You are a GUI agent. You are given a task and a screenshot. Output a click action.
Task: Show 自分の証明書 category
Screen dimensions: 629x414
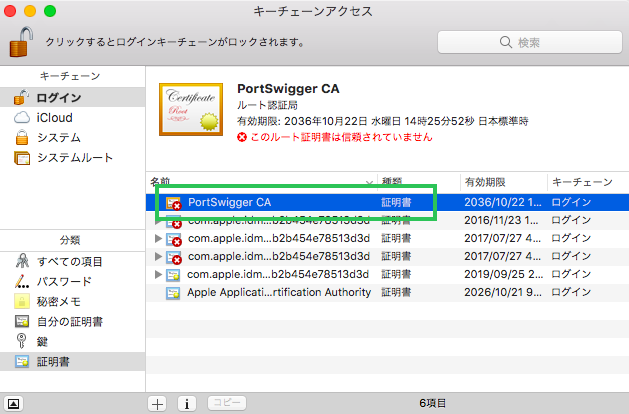[72, 322]
